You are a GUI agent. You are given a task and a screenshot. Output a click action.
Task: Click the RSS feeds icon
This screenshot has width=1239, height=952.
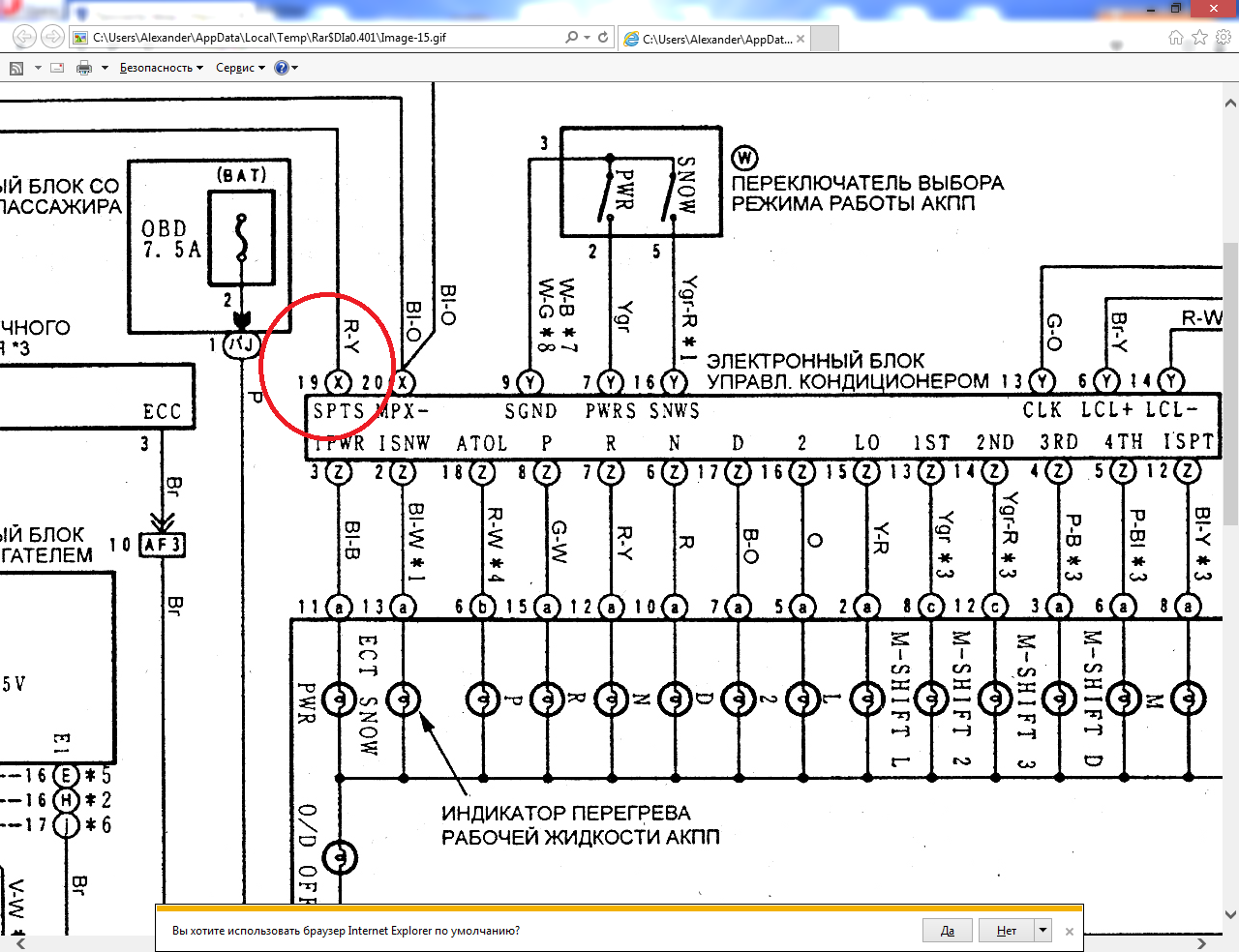click(16, 68)
